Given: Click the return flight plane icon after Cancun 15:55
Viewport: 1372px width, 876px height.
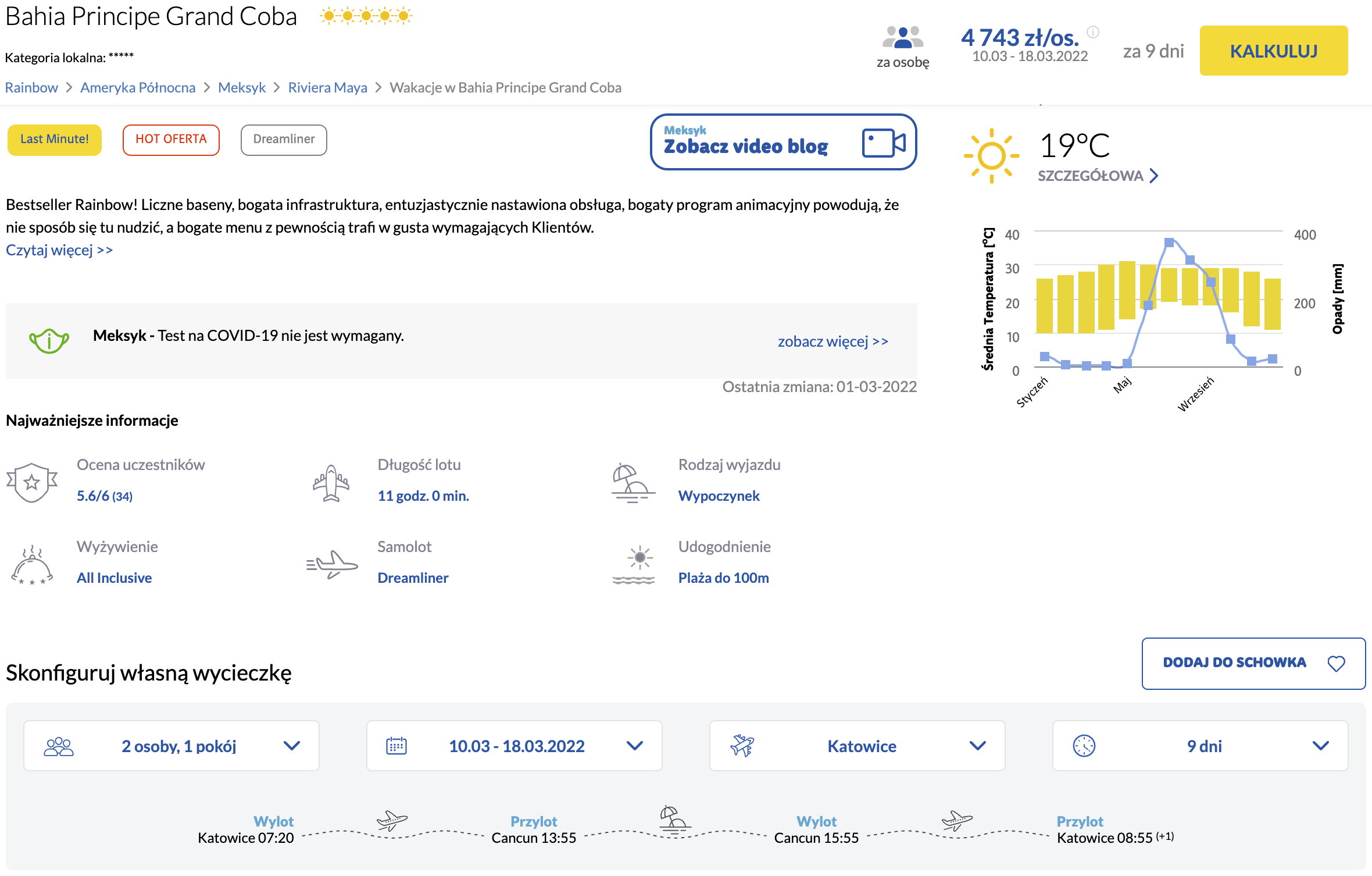Looking at the screenshot, I should tap(957, 821).
